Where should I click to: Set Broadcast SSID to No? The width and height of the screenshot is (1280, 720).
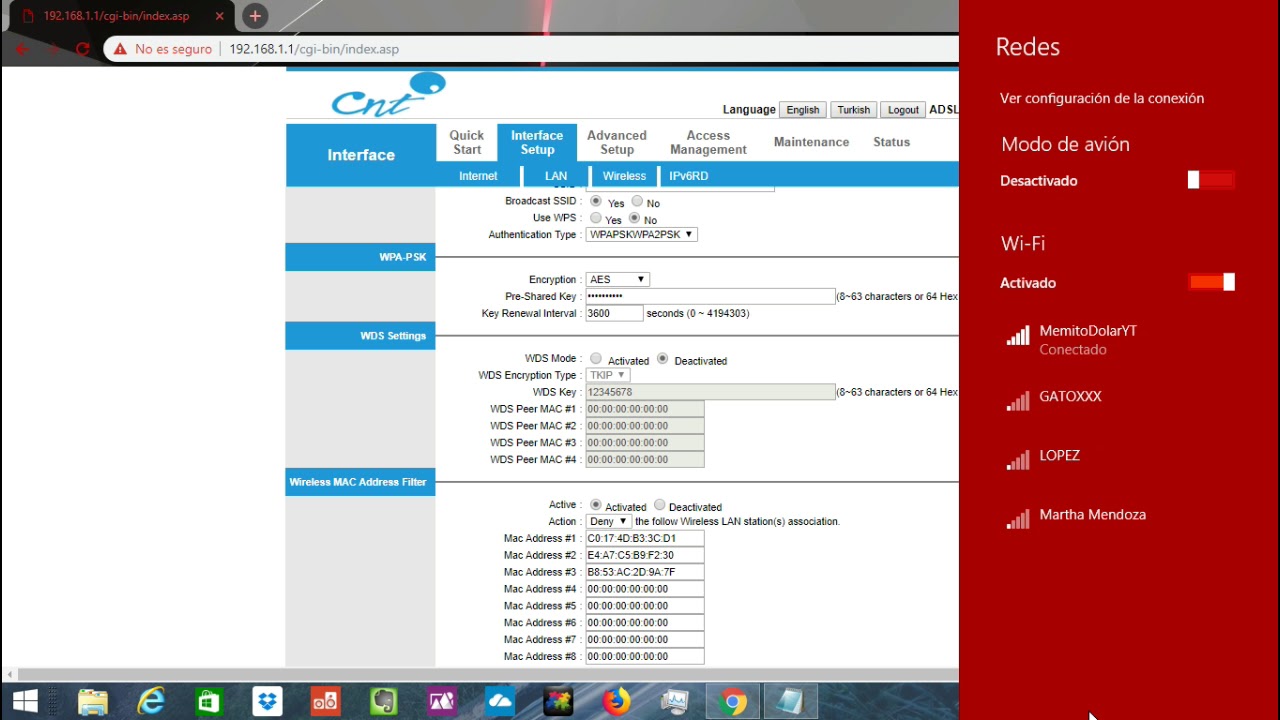point(637,201)
